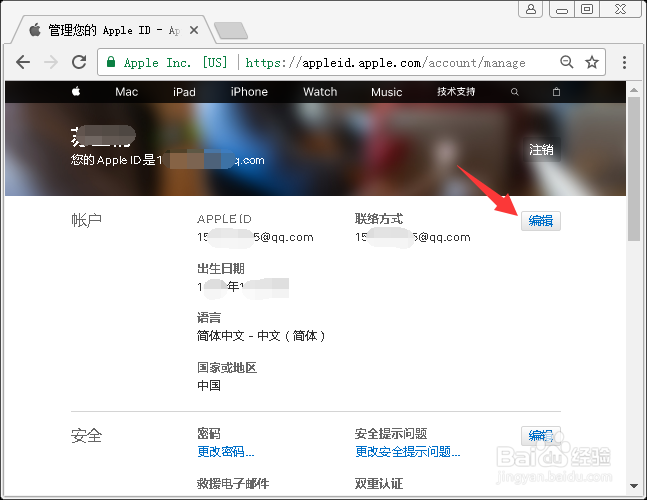Viewport: 647px width, 500px height.
Task: Open Chrome three-dot menu
Action: point(624,62)
